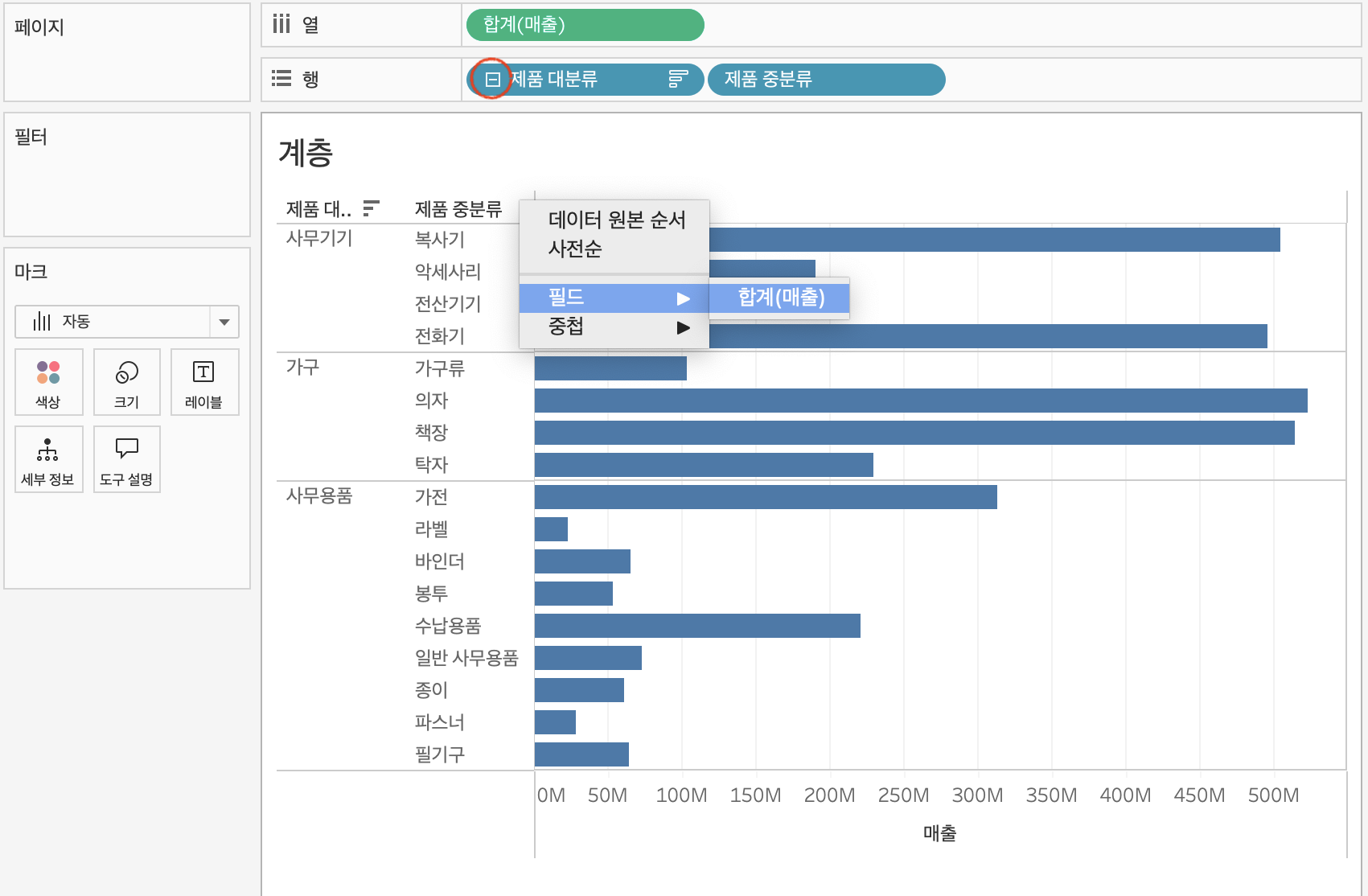
Task: Click sort icon on 제품 대분류 pill
Action: coord(678,79)
